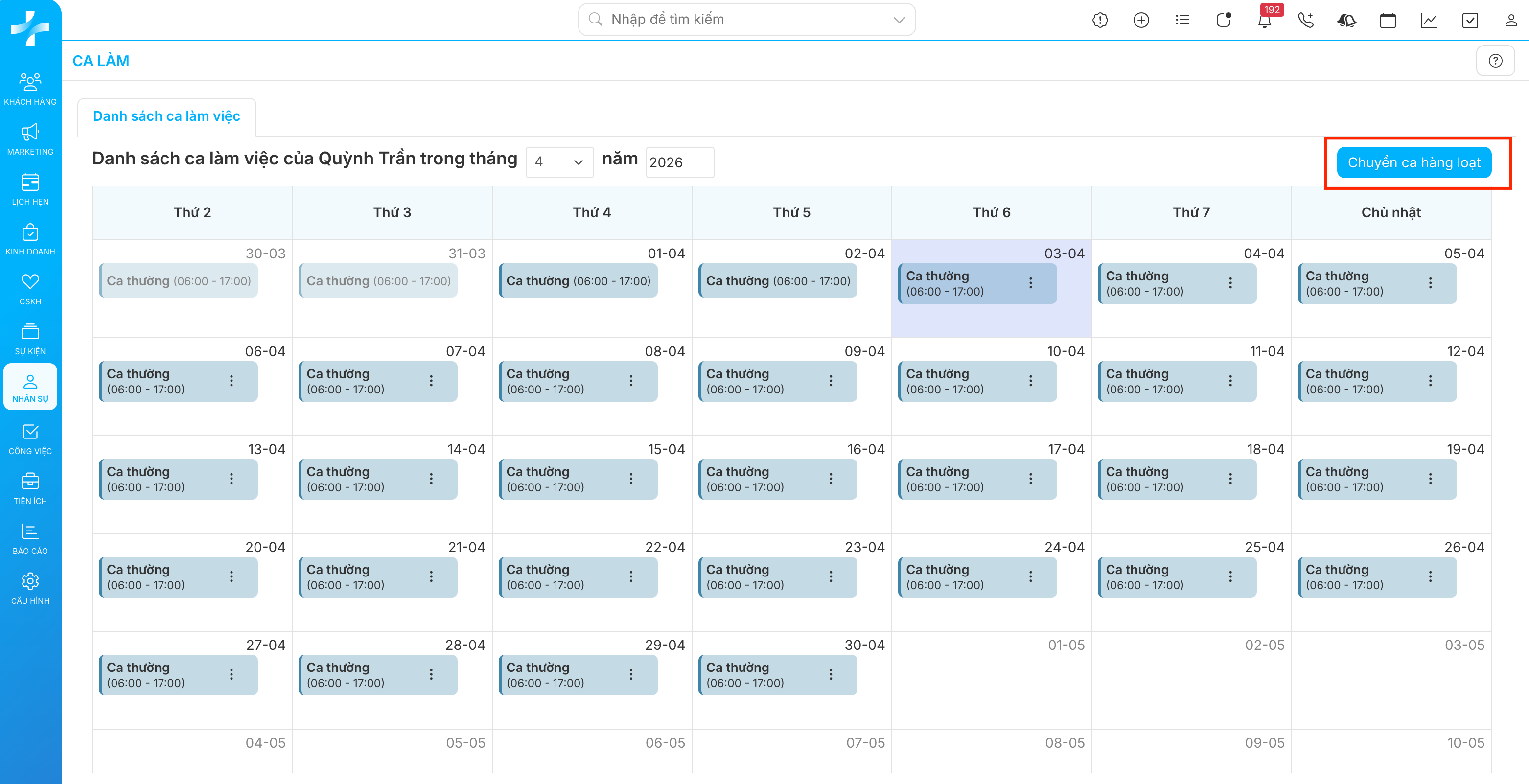The width and height of the screenshot is (1529, 784).
Task: Click the help question mark icon
Action: coord(1495,61)
